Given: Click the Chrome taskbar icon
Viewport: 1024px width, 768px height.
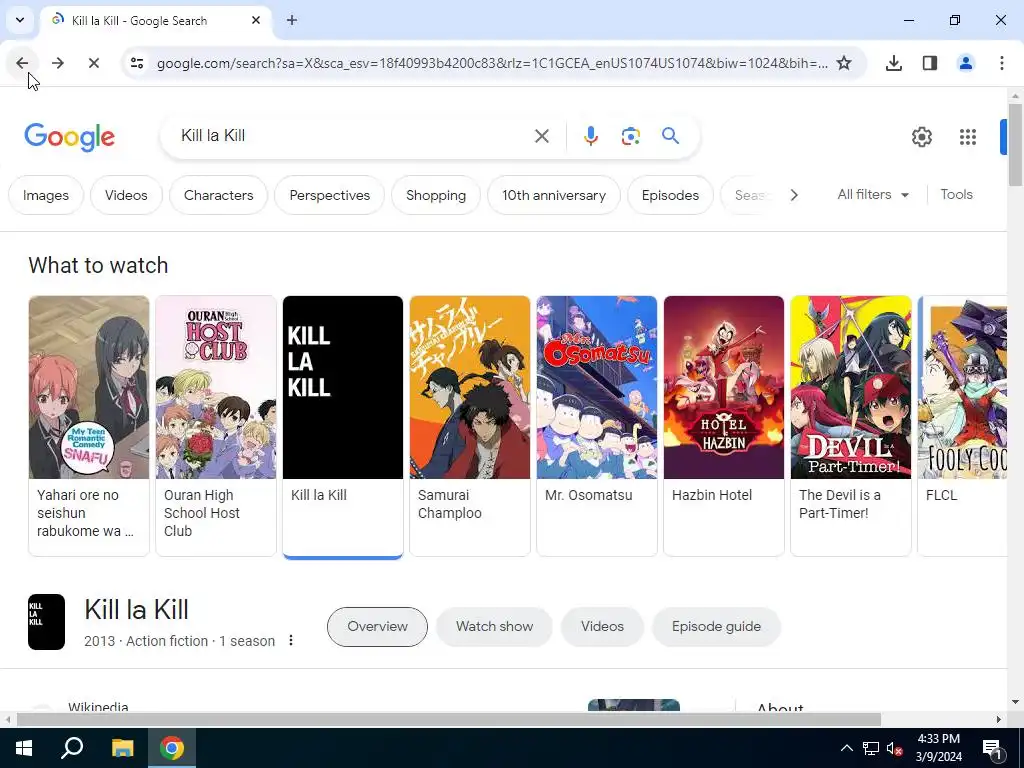Looking at the screenshot, I should coord(172,748).
